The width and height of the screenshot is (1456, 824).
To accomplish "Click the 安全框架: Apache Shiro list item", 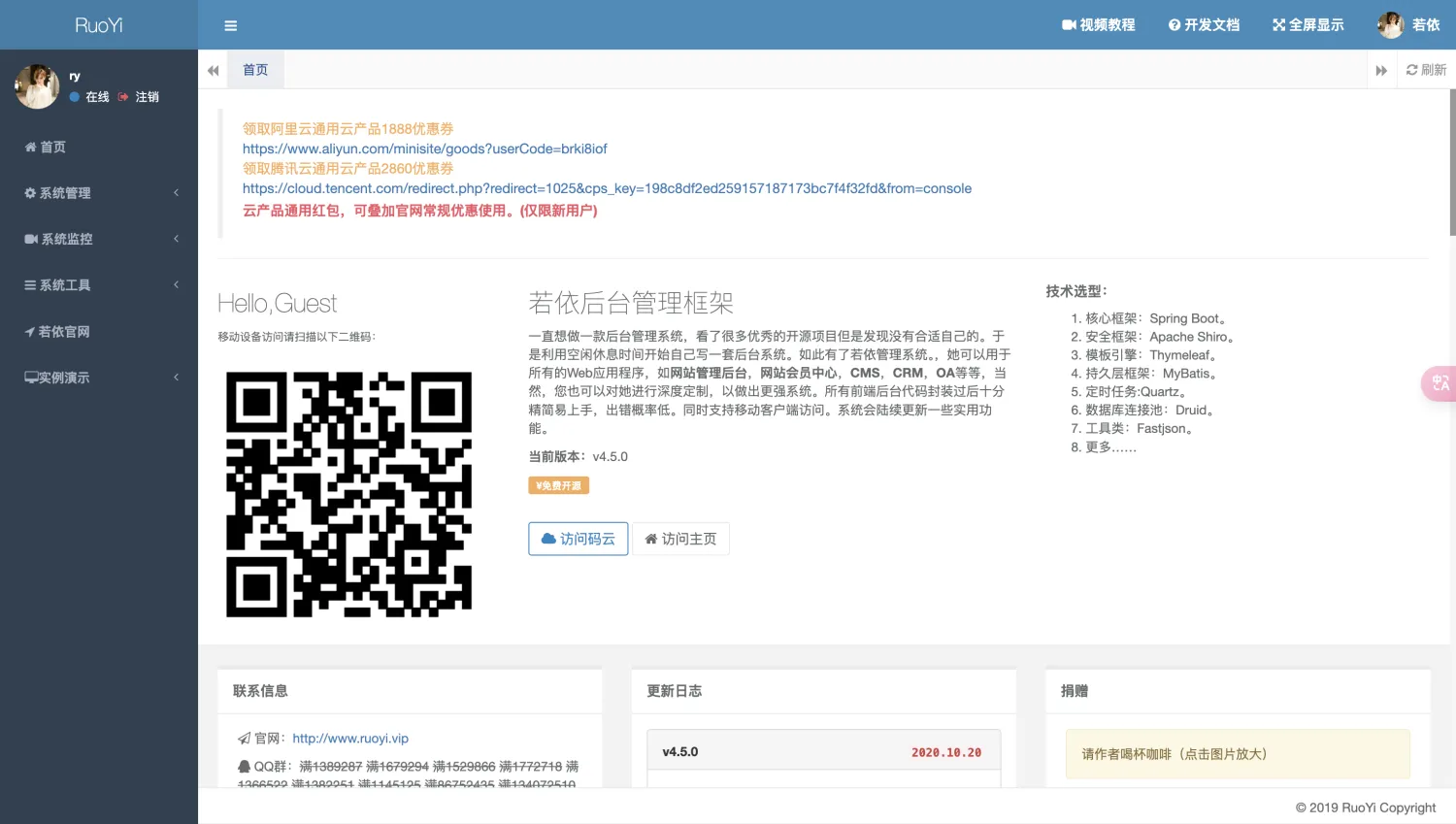I will click(x=1161, y=337).
